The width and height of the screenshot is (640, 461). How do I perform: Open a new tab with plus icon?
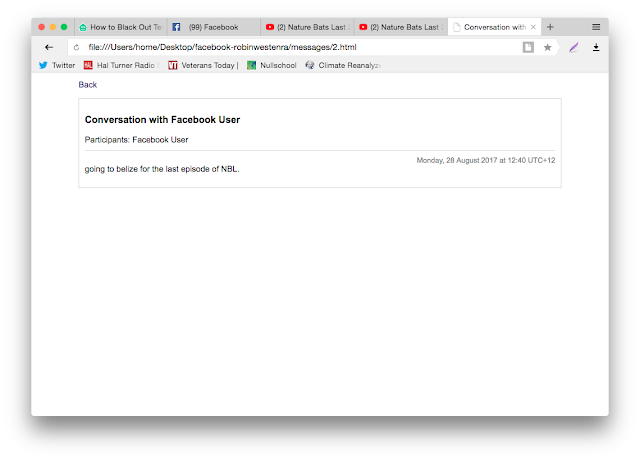coord(550,27)
